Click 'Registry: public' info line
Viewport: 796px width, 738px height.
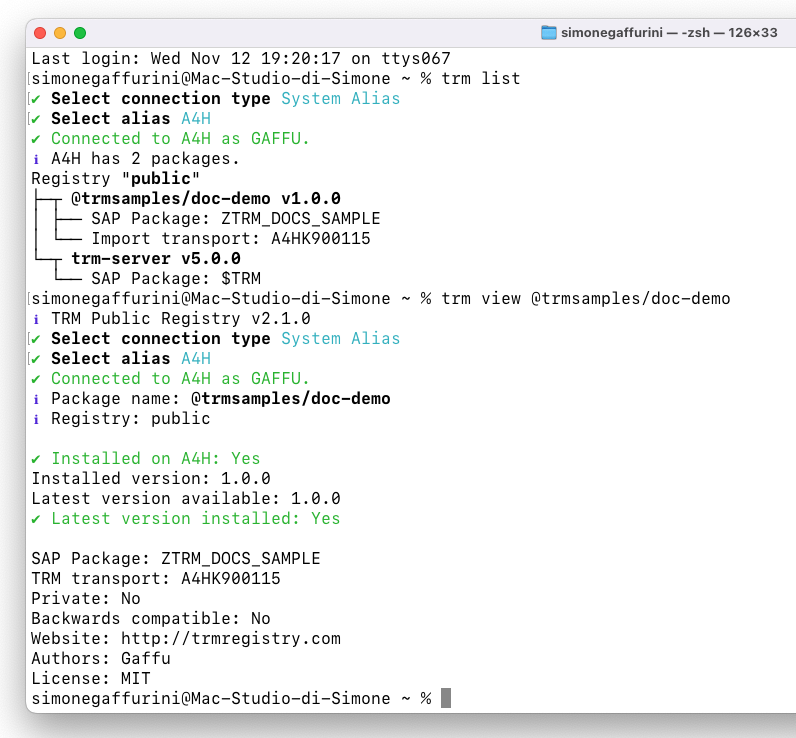130,419
